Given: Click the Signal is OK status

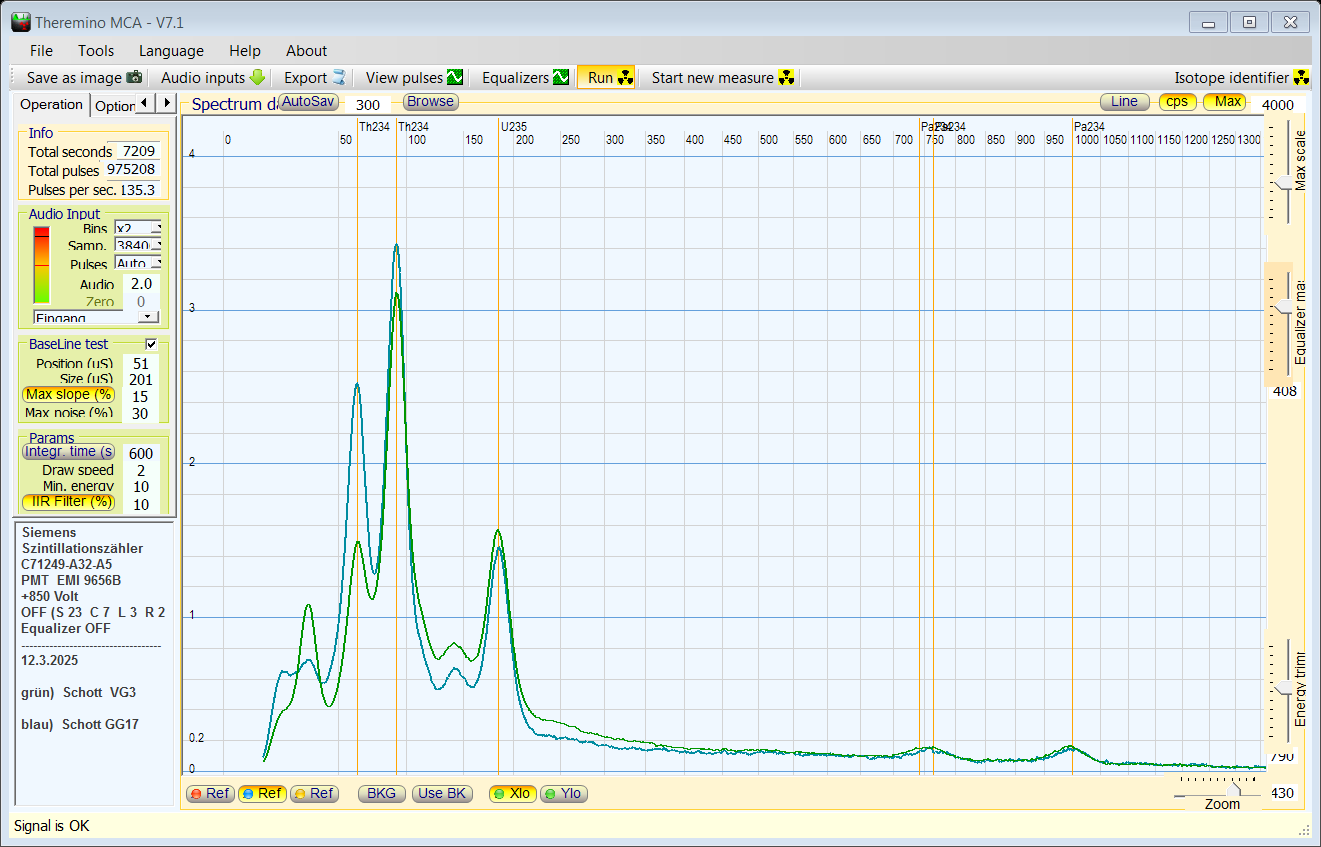Looking at the screenshot, I should pos(51,826).
